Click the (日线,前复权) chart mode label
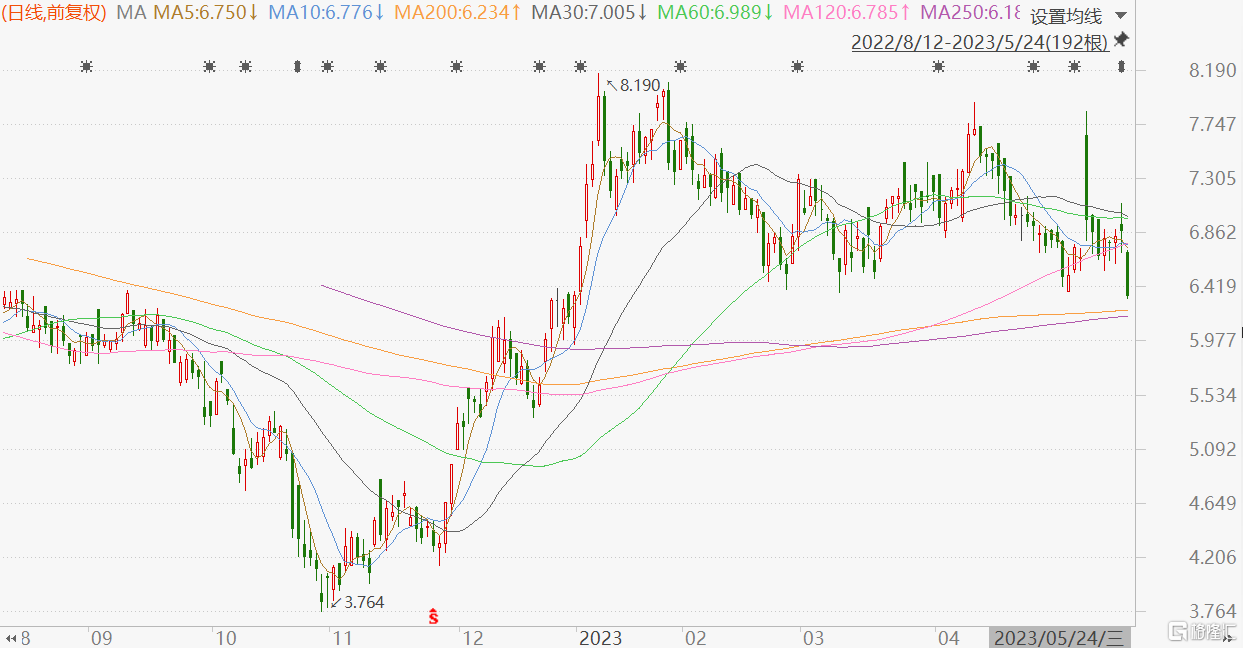The width and height of the screenshot is (1243, 648). [56, 13]
